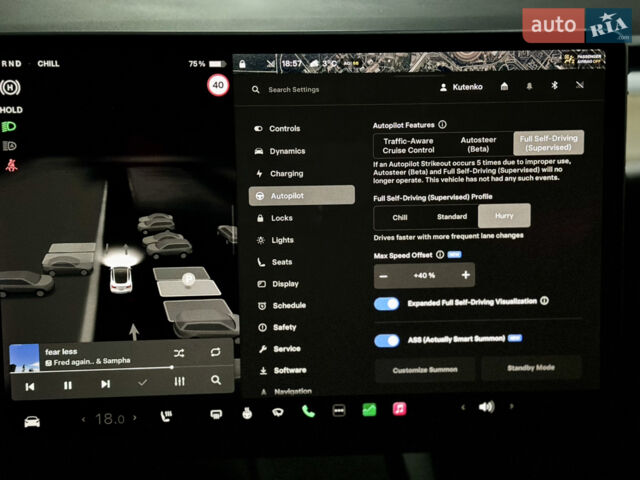Click the Standby Mode button

point(531,368)
